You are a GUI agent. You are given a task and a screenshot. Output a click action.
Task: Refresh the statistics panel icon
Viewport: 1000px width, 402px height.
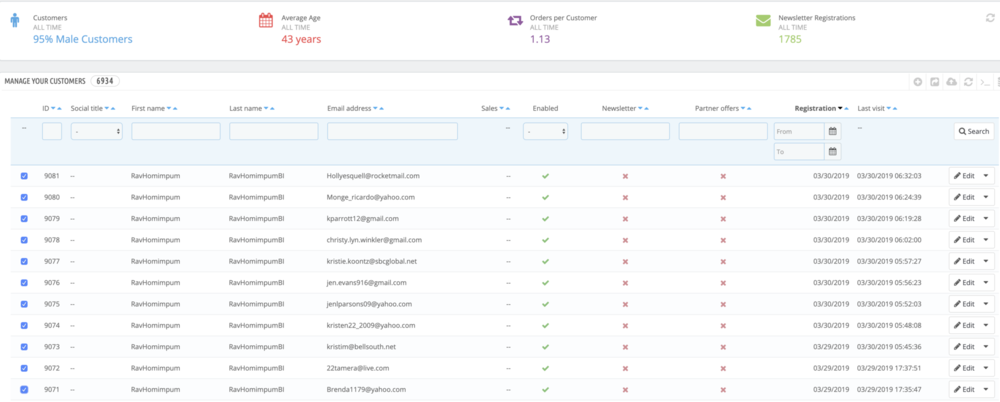coord(990,18)
